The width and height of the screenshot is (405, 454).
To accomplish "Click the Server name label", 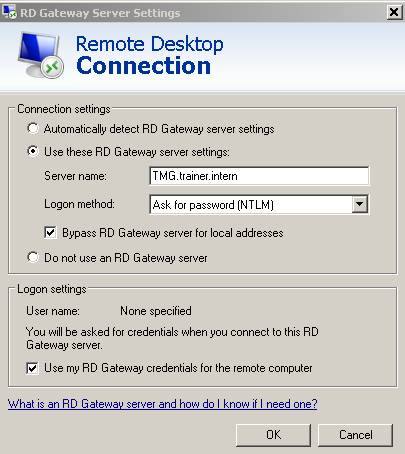I will point(75,176).
